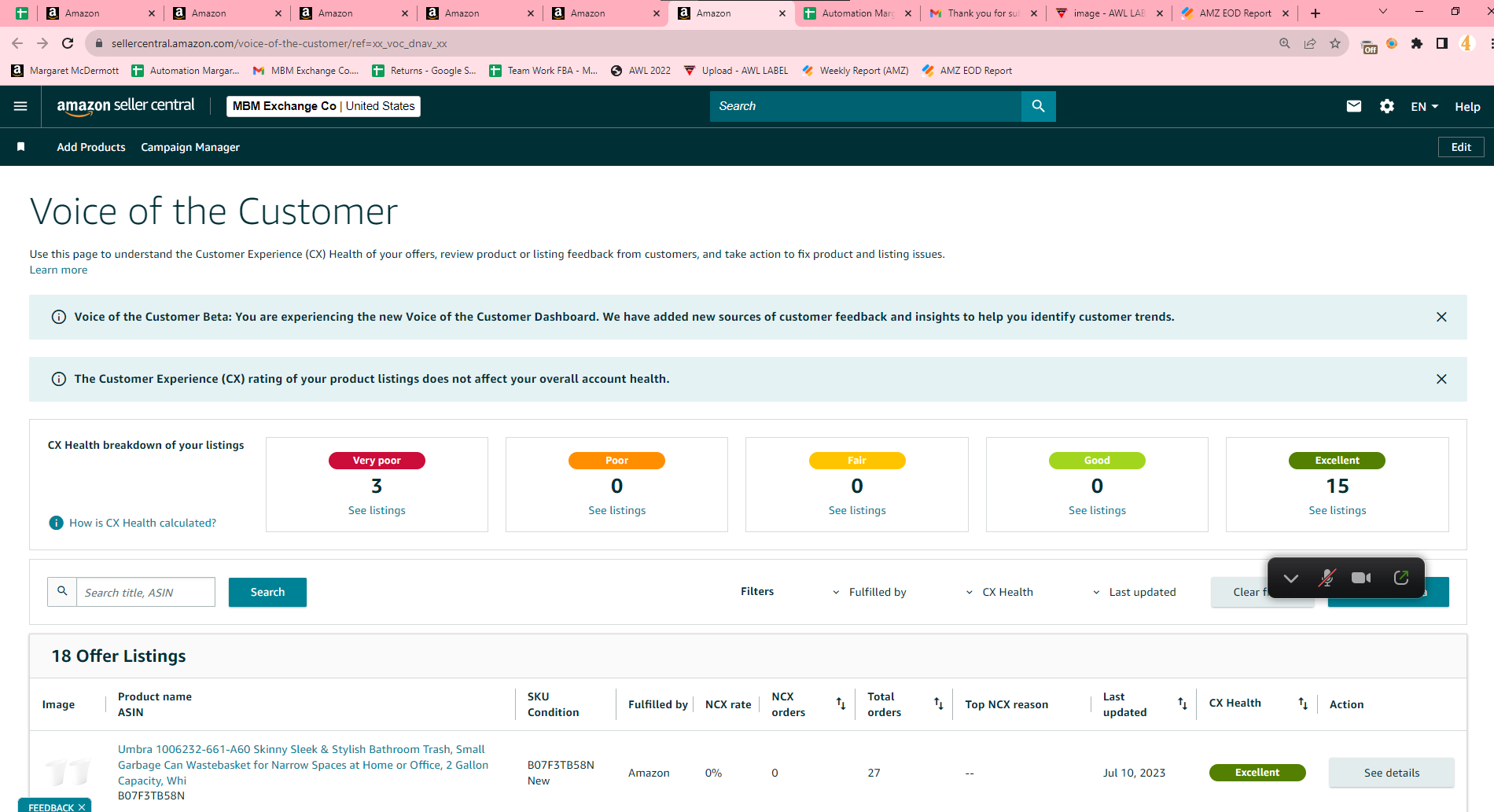Image resolution: width=1494 pixels, height=812 pixels.
Task: Open the tab search dropdown chevron
Action: [1383, 12]
